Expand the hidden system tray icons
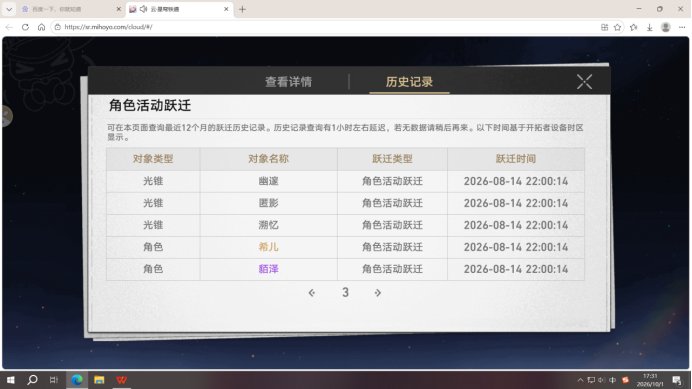The width and height of the screenshot is (692, 389). click(580, 380)
